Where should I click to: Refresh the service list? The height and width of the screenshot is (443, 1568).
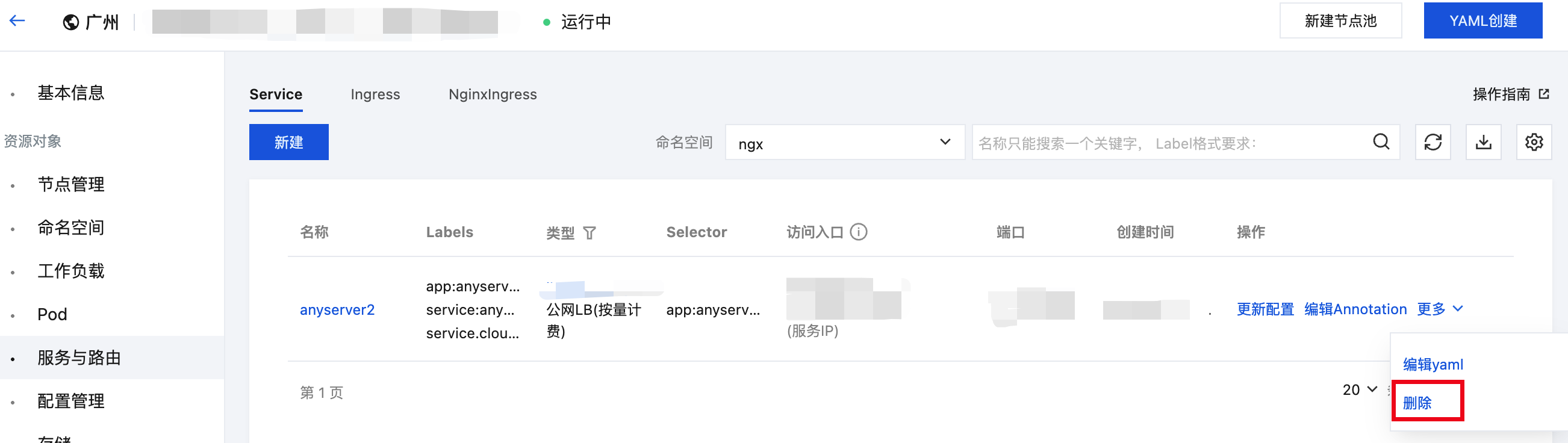(x=1433, y=142)
